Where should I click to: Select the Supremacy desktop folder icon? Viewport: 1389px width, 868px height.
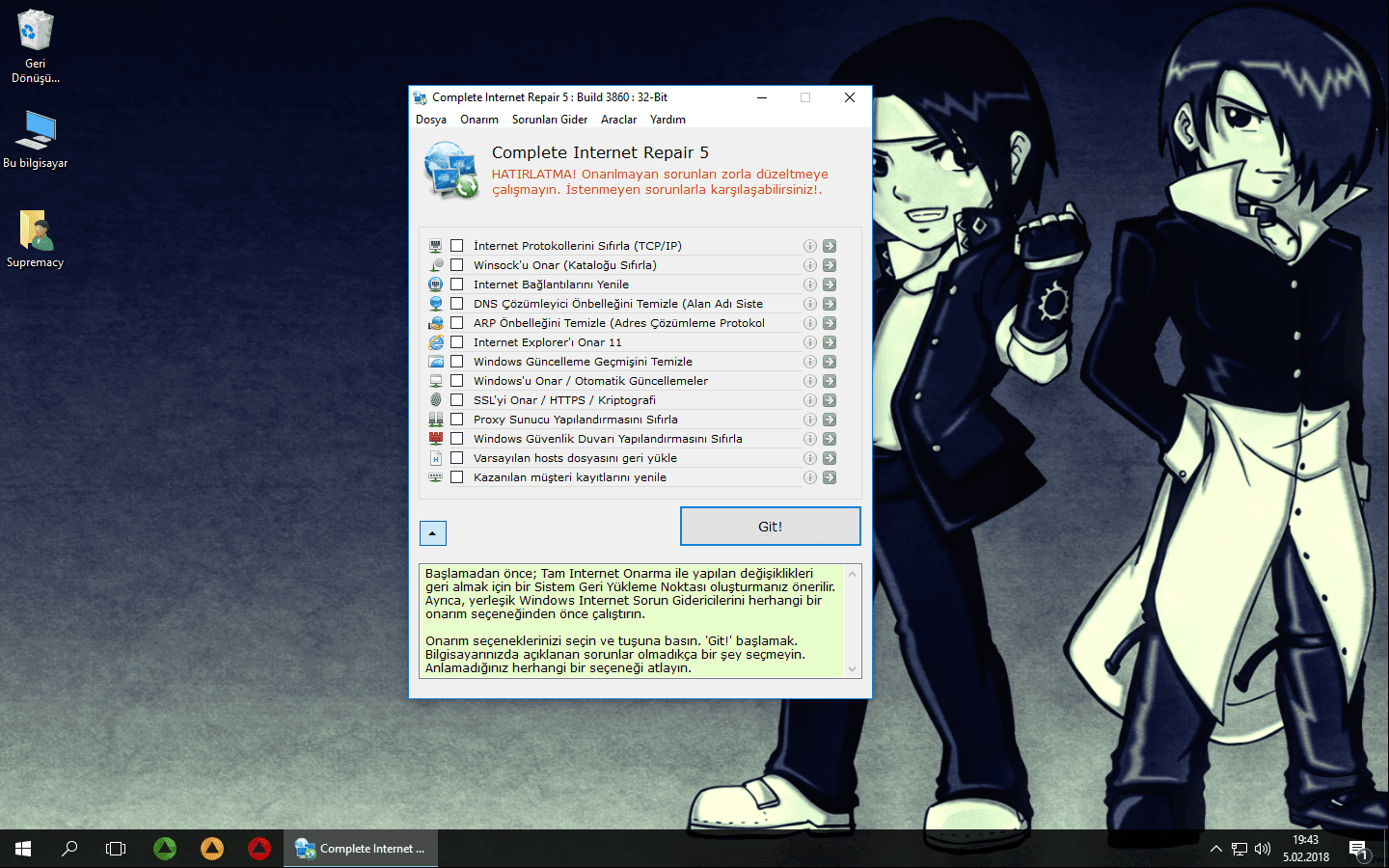pos(36,240)
